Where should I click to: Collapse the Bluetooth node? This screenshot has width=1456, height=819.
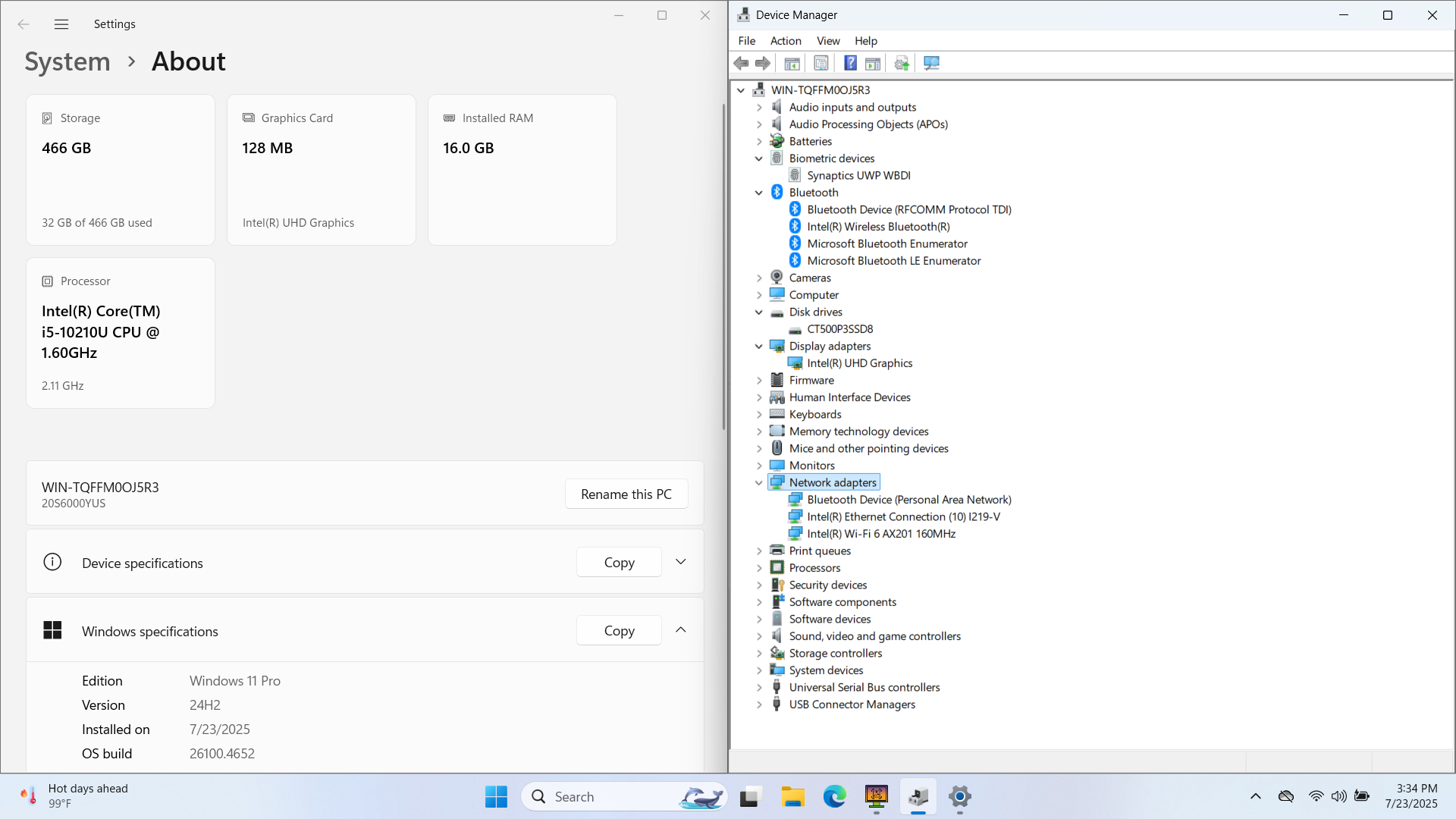759,193
